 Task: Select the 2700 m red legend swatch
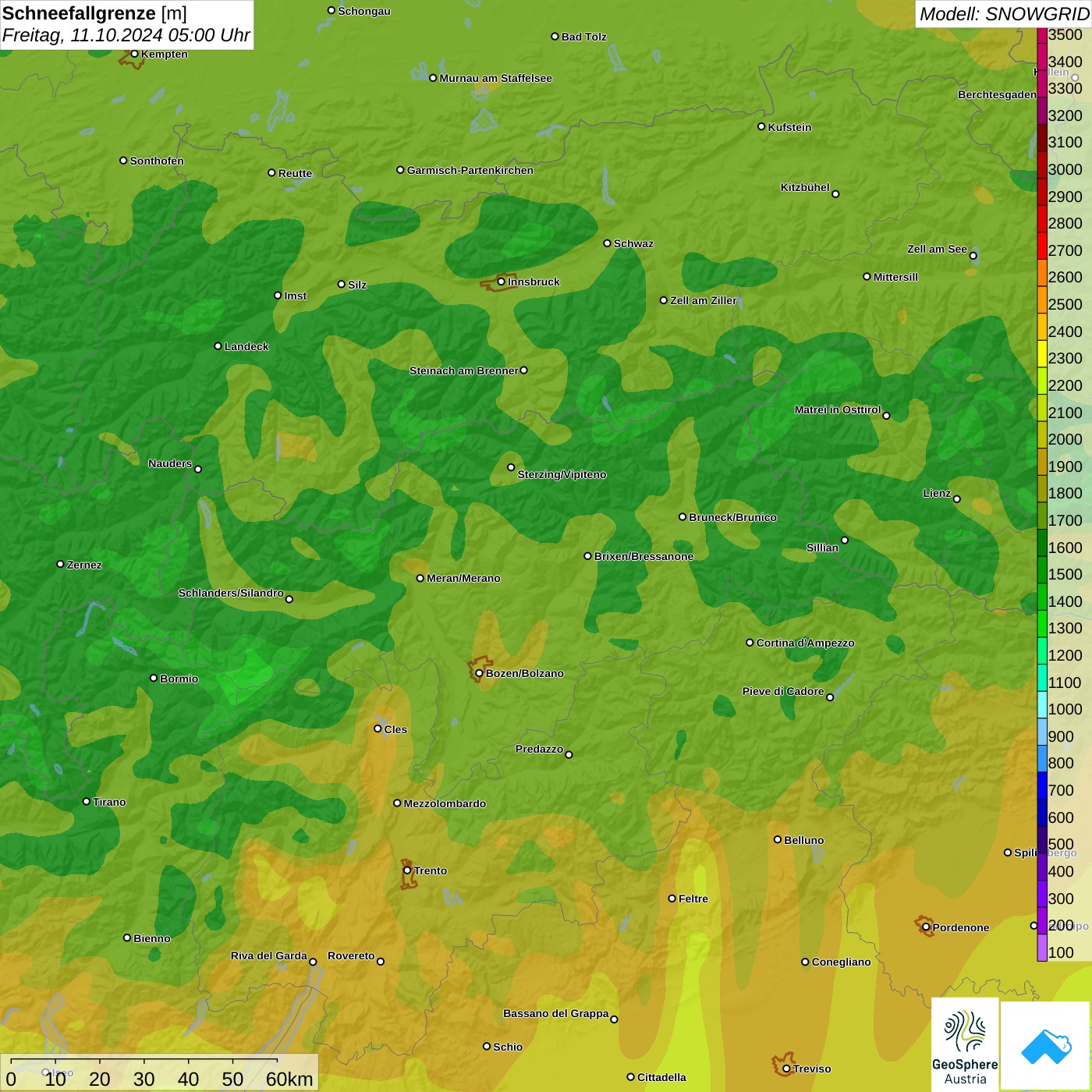[1042, 246]
